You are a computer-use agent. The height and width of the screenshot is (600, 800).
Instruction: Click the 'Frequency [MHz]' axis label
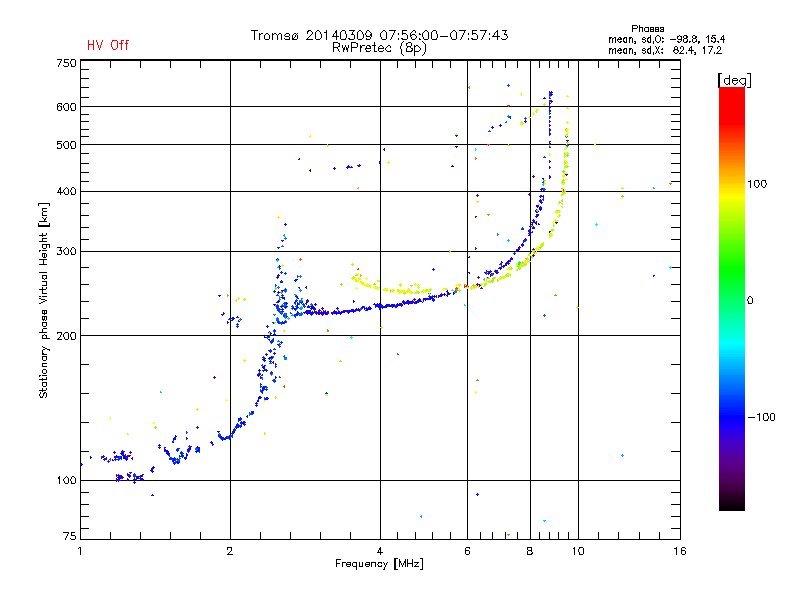click(x=379, y=564)
